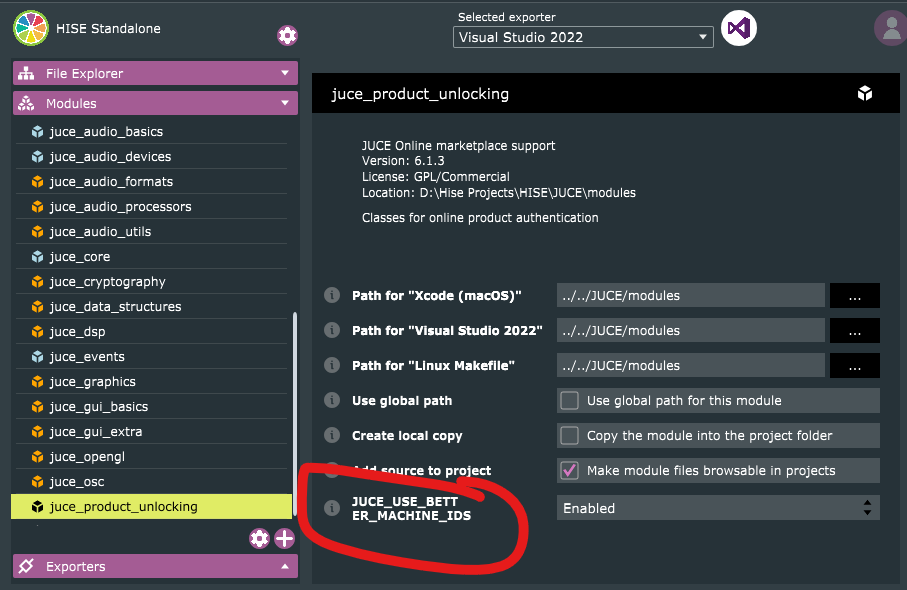Select juce_data_structures module
Viewport: 907px width, 590px height.
pos(152,307)
